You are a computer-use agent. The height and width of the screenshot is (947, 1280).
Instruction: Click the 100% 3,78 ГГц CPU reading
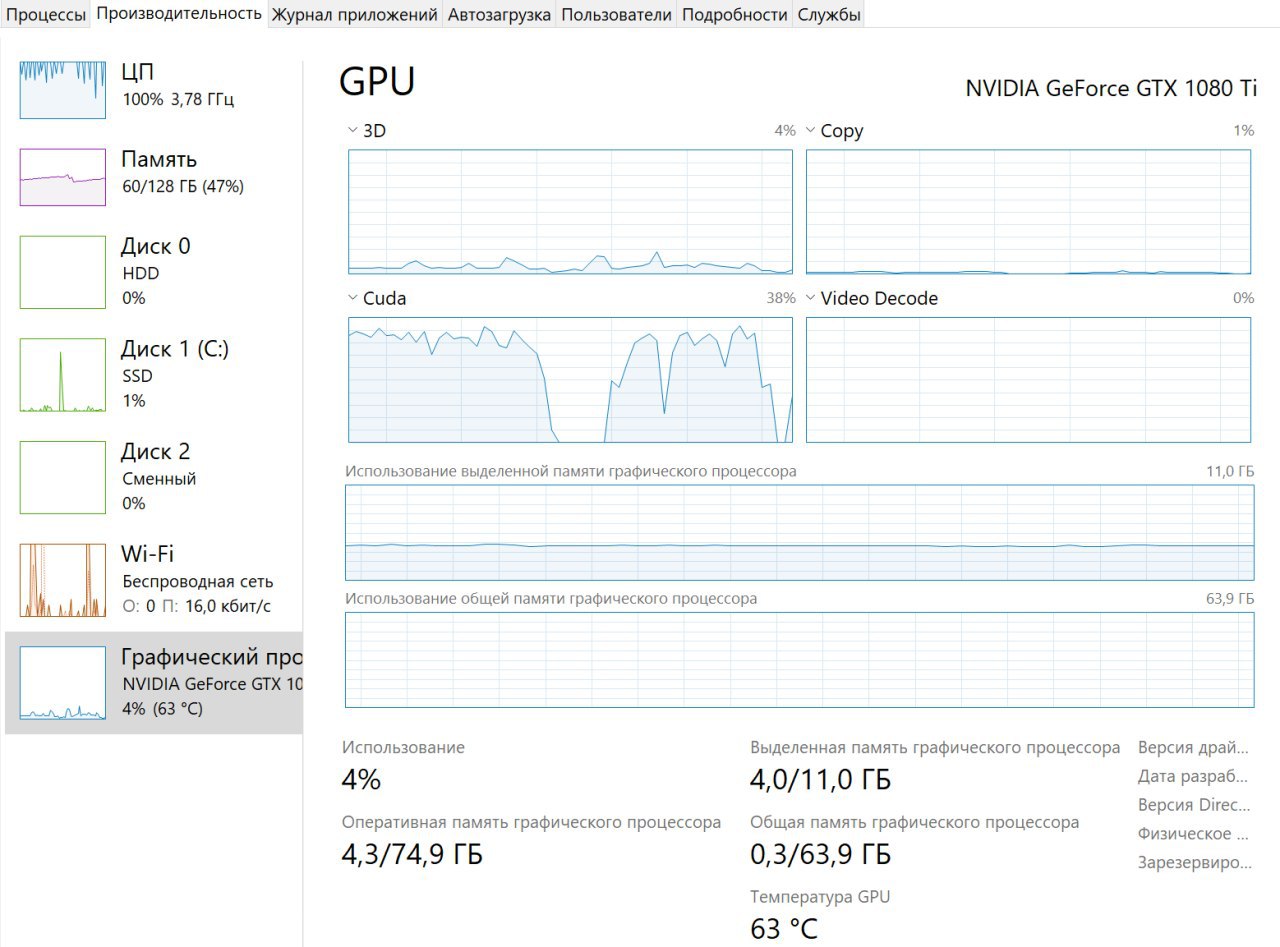click(179, 100)
